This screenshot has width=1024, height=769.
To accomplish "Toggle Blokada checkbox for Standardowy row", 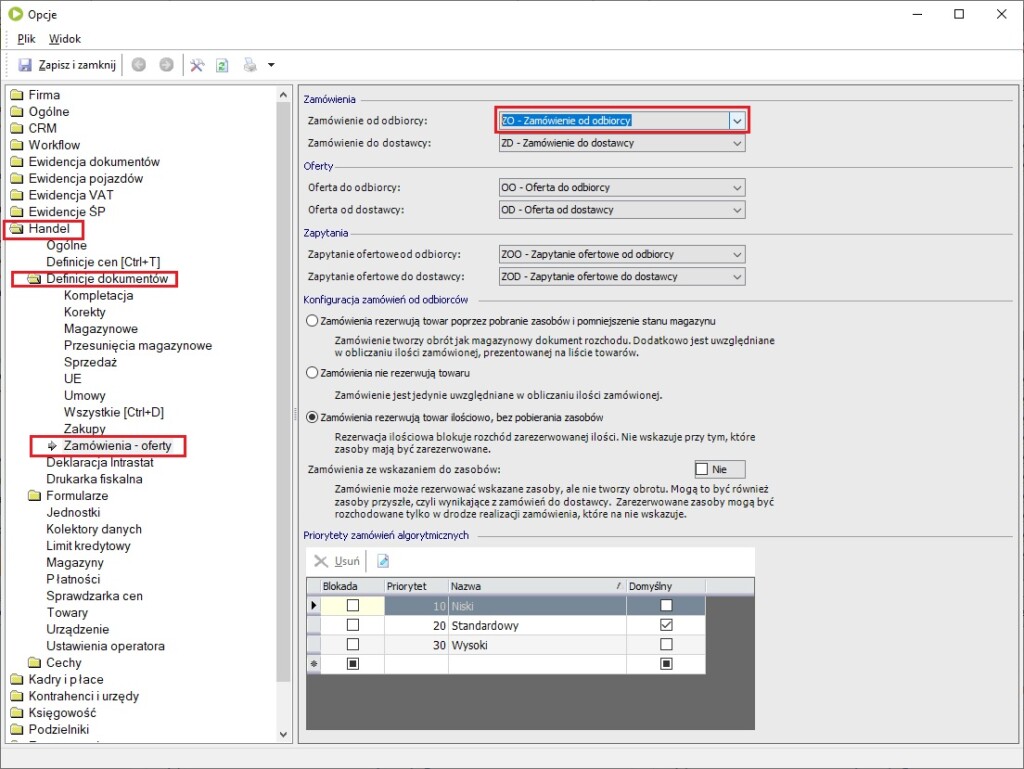I will 353,625.
